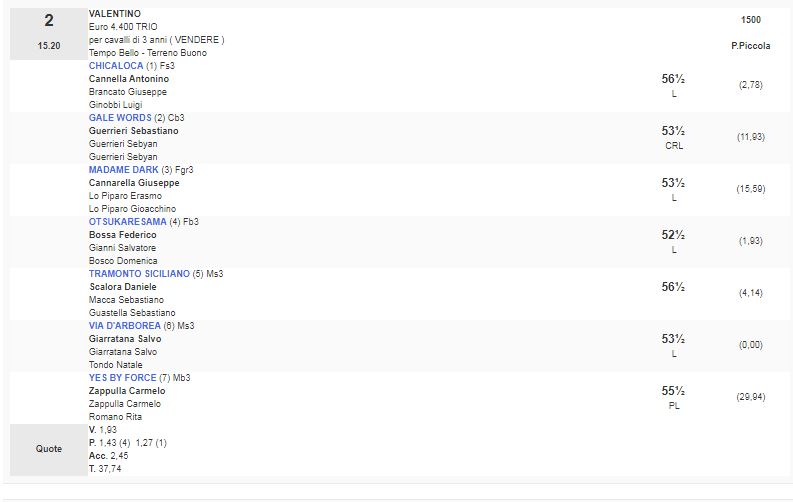Select jockey Cannarella Giuseppe
This screenshot has height=502, width=793.
pyautogui.click(x=134, y=183)
